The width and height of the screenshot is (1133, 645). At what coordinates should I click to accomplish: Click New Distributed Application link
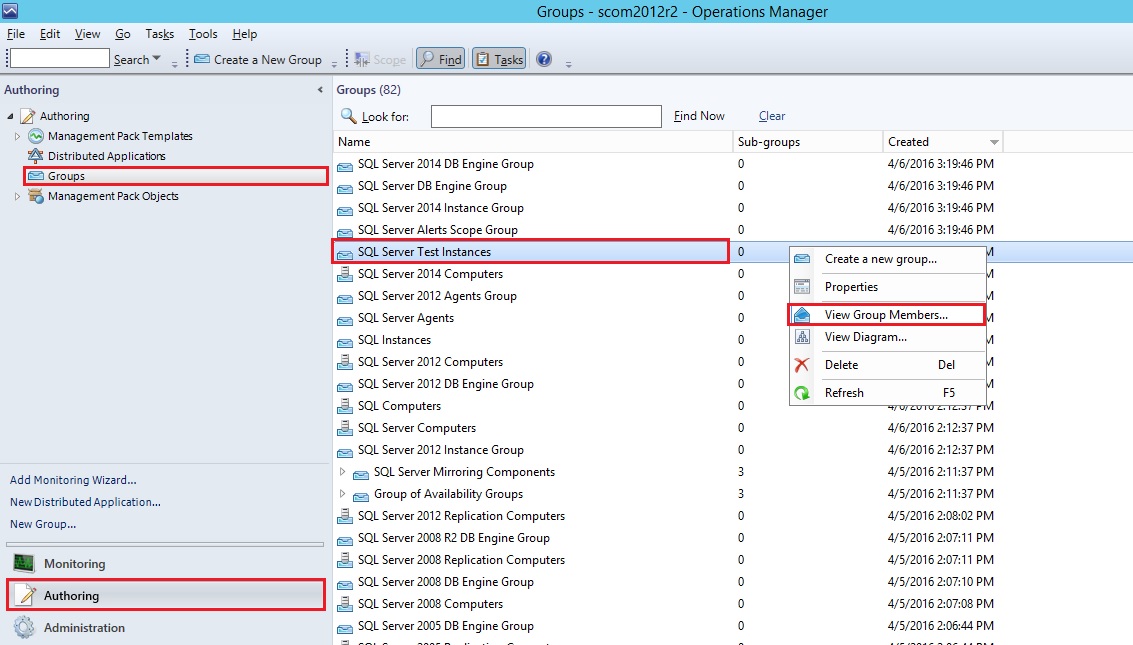[85, 502]
